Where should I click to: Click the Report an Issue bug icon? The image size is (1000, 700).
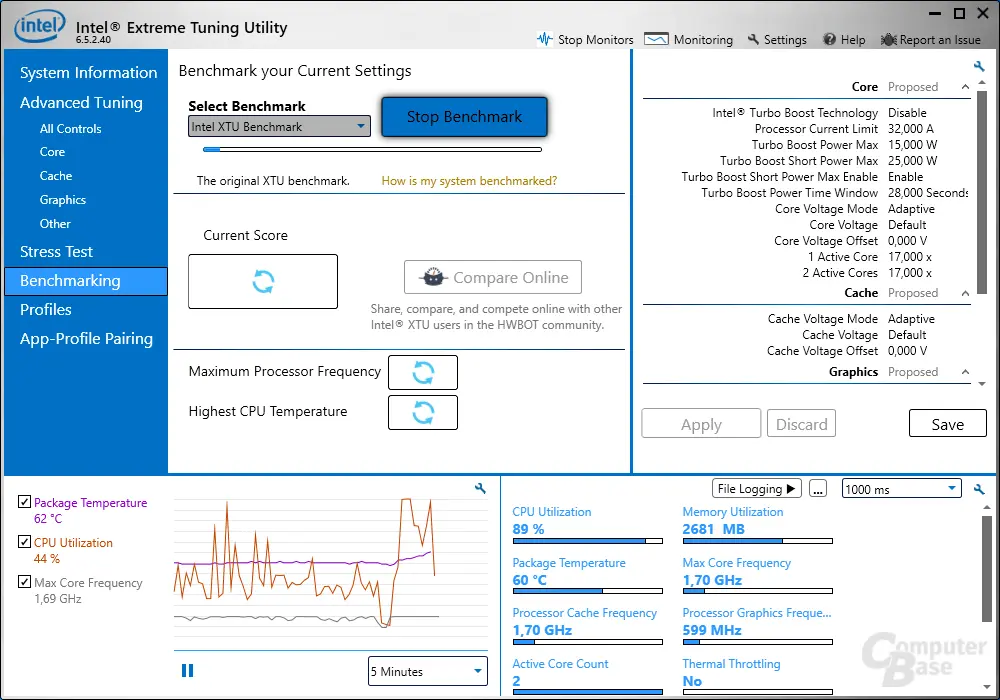click(888, 40)
